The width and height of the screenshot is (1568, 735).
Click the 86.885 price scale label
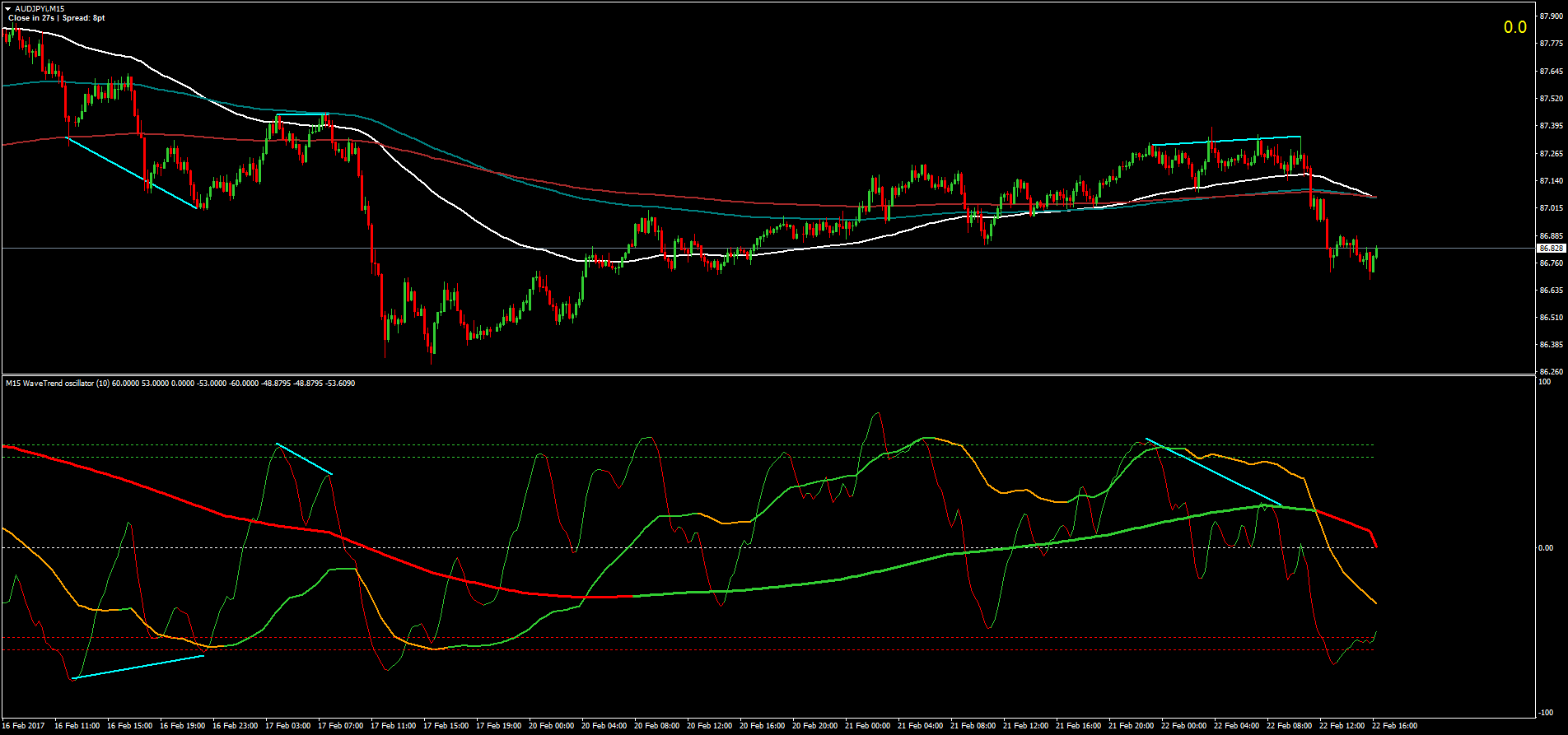coord(1551,236)
